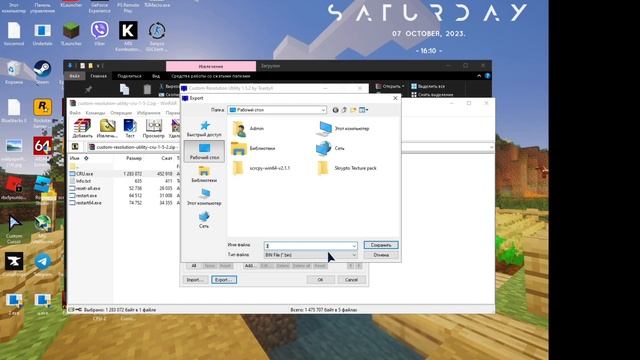Open Quick access in Export dialog sidebar
The width and height of the screenshot is (640, 360).
point(204,129)
